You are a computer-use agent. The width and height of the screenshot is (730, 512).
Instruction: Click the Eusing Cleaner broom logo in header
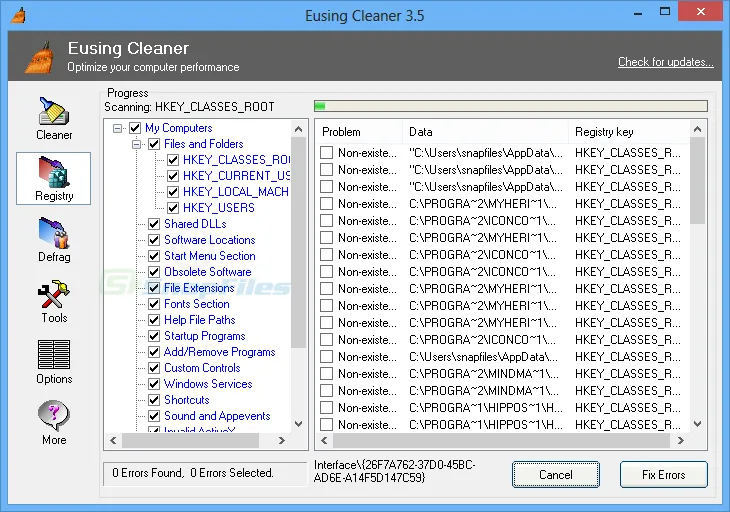coord(40,58)
